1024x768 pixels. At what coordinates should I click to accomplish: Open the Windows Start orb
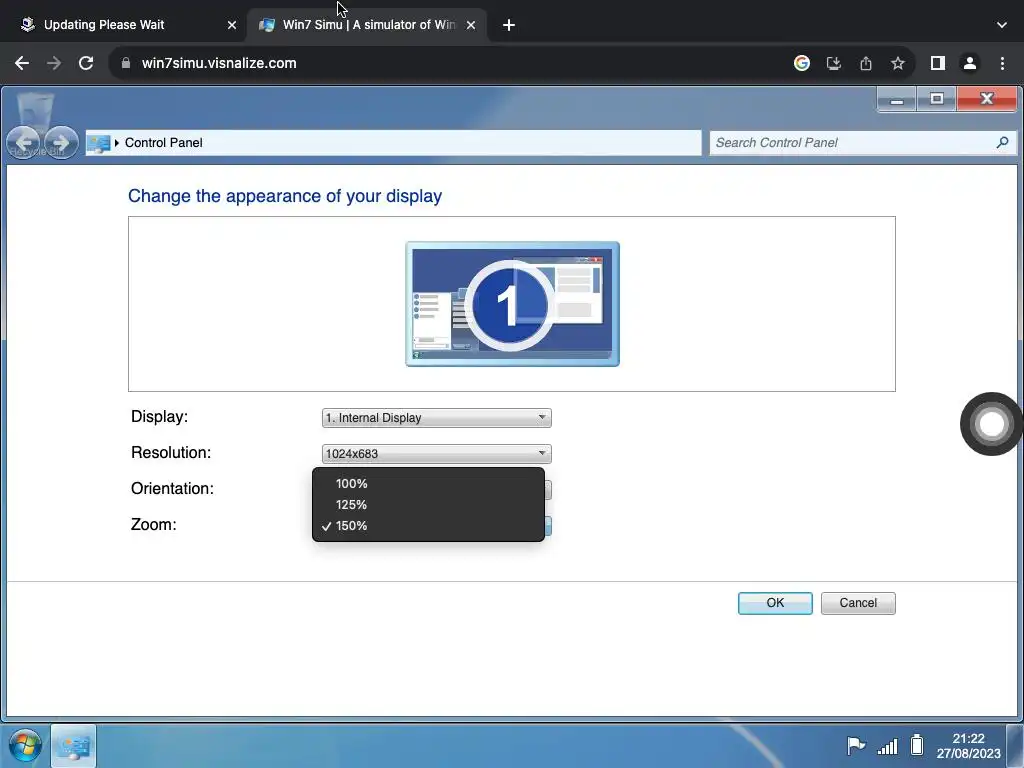25,746
